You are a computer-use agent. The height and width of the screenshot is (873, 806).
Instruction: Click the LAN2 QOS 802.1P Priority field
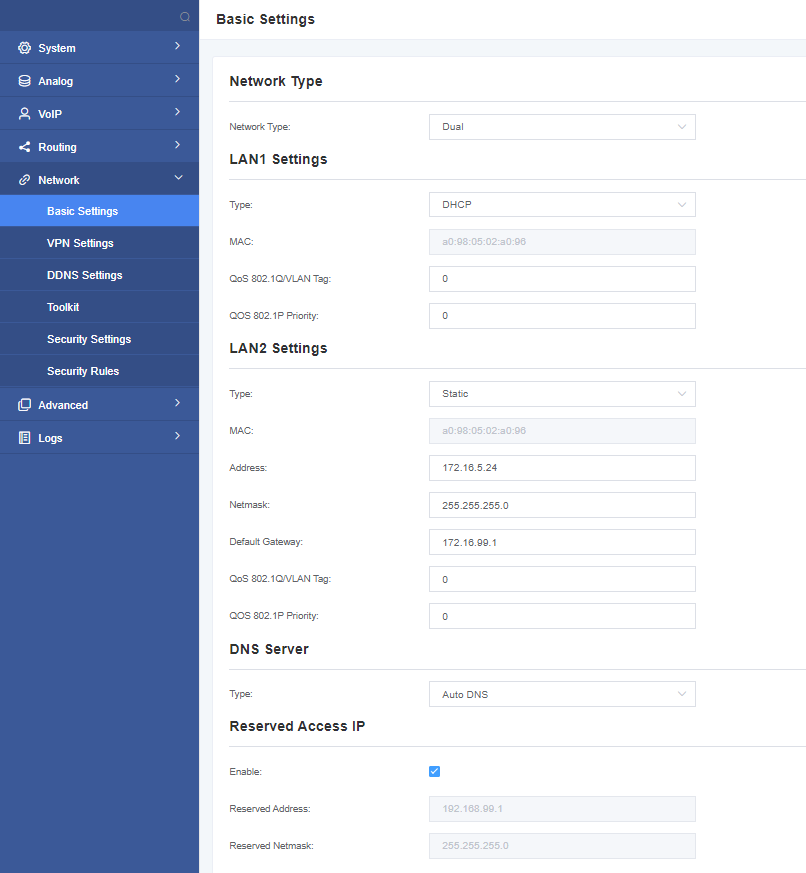(x=562, y=616)
